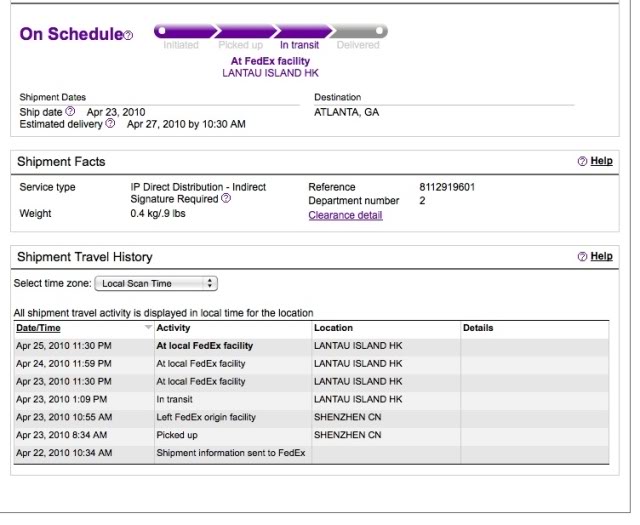
Task: Click the Help link in Shipment Travel History
Action: click(602, 257)
